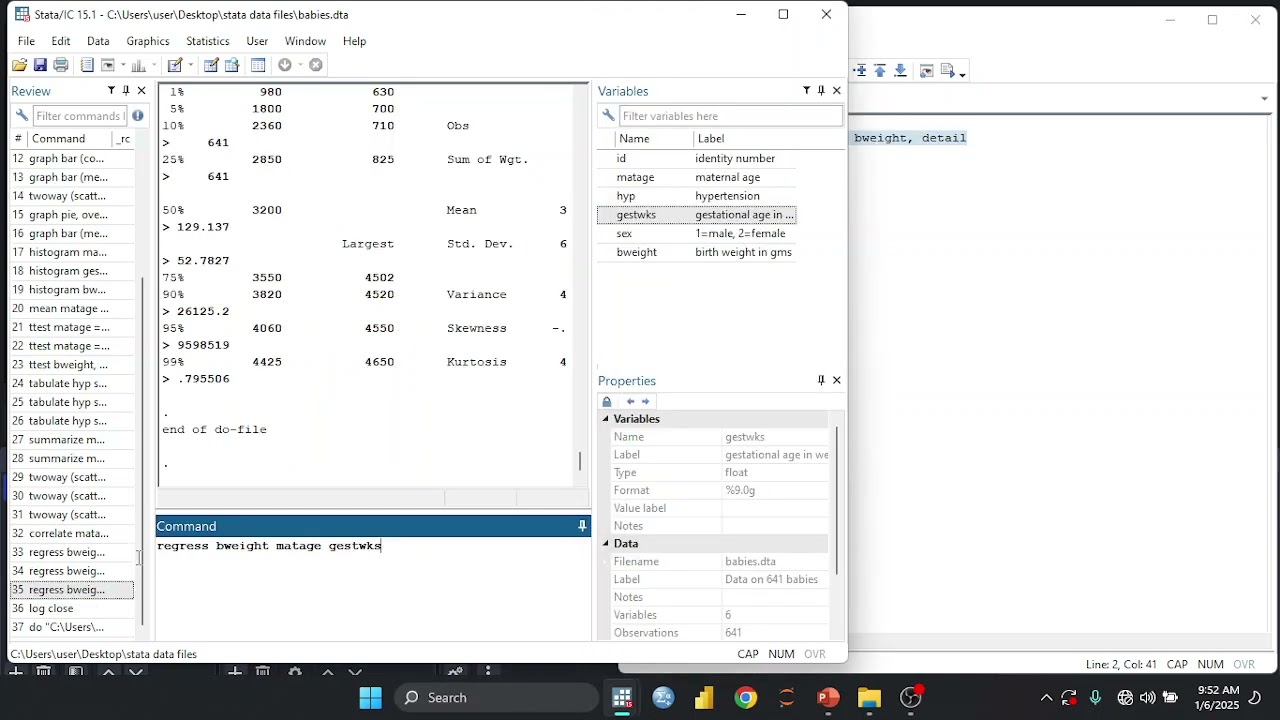
Task: Bring the Graph window to front icon
Action: click(138, 65)
